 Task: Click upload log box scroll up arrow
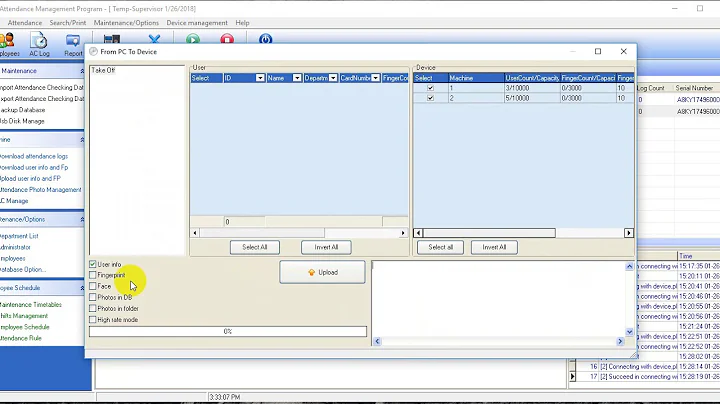point(630,266)
